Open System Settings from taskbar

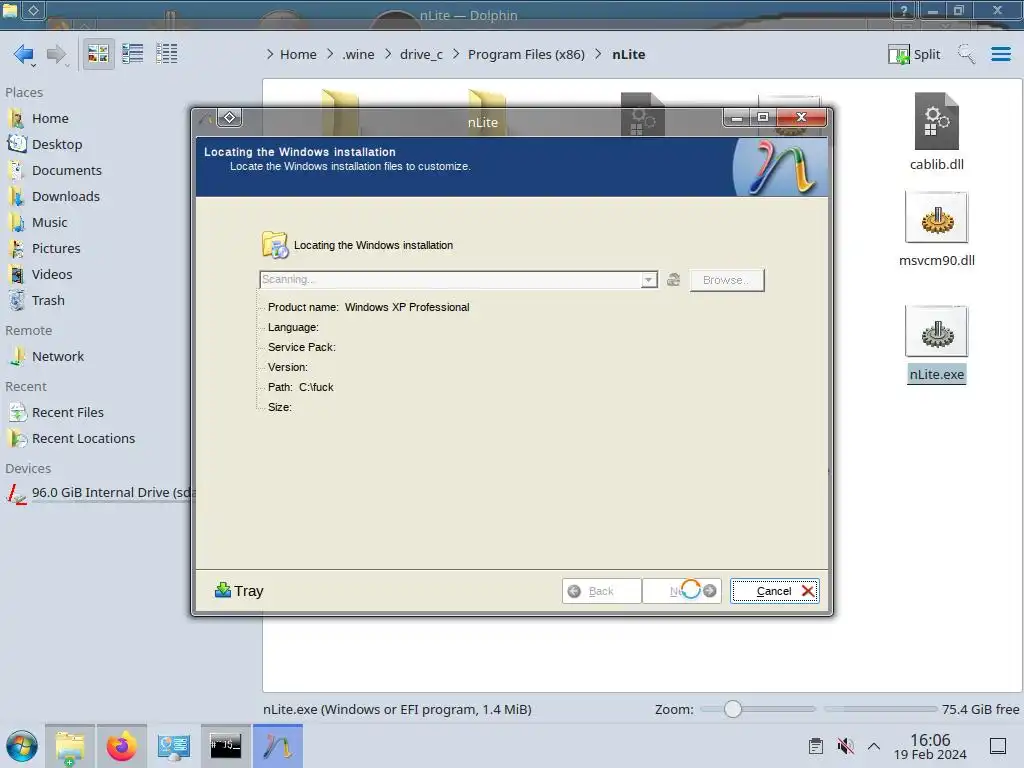coord(174,746)
